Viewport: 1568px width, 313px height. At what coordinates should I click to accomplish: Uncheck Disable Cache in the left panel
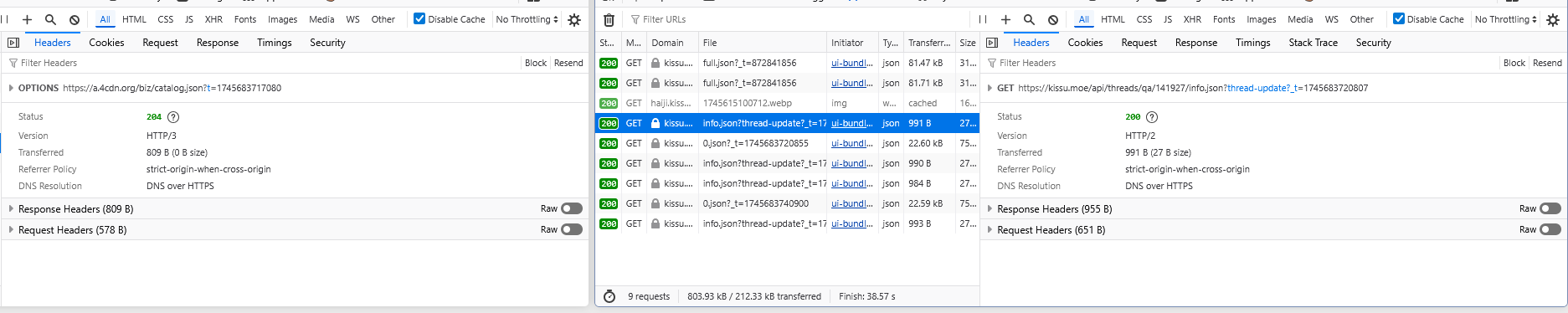(419, 18)
